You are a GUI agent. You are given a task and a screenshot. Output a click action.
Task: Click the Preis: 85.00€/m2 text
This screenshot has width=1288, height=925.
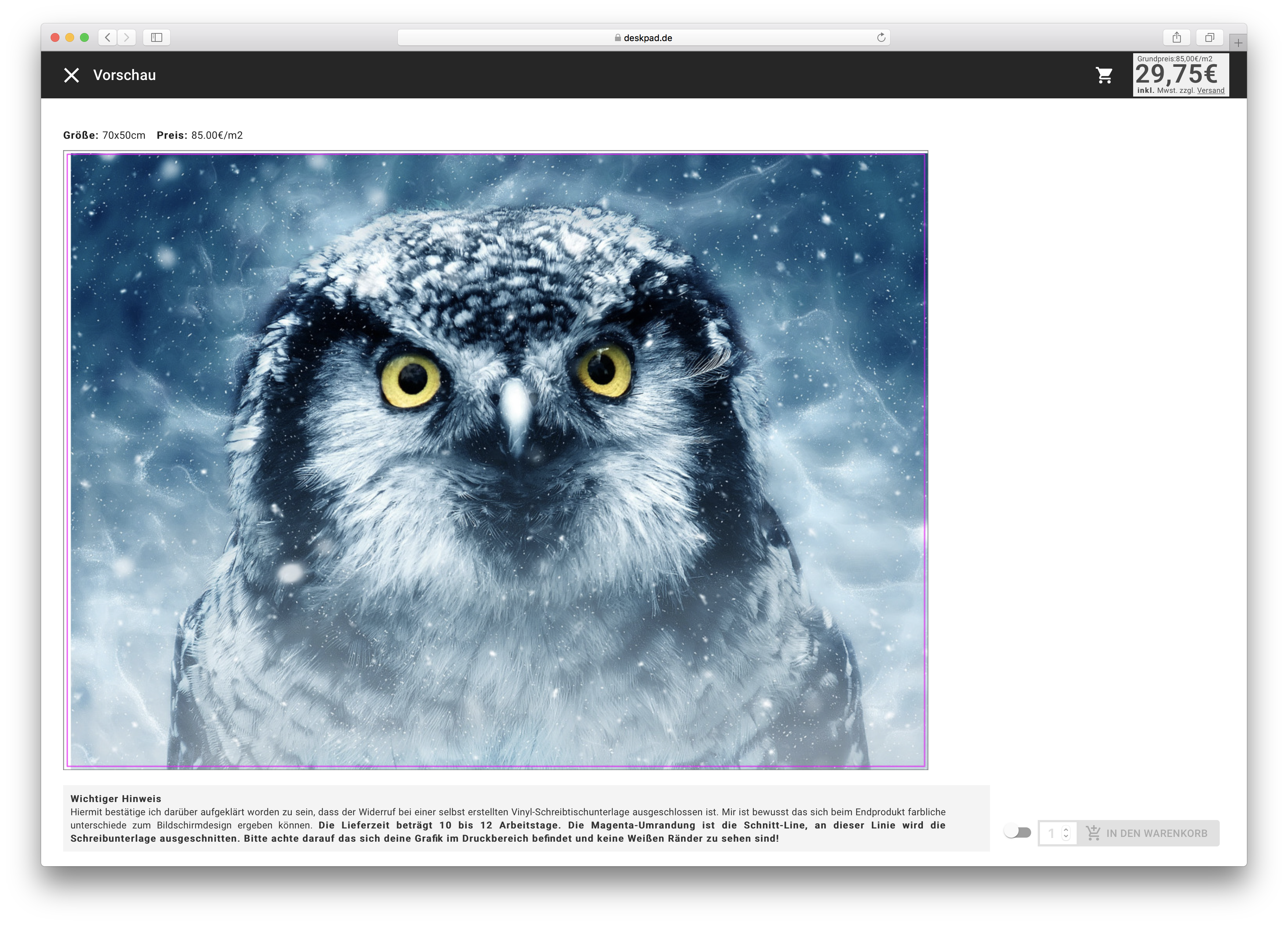pos(200,135)
